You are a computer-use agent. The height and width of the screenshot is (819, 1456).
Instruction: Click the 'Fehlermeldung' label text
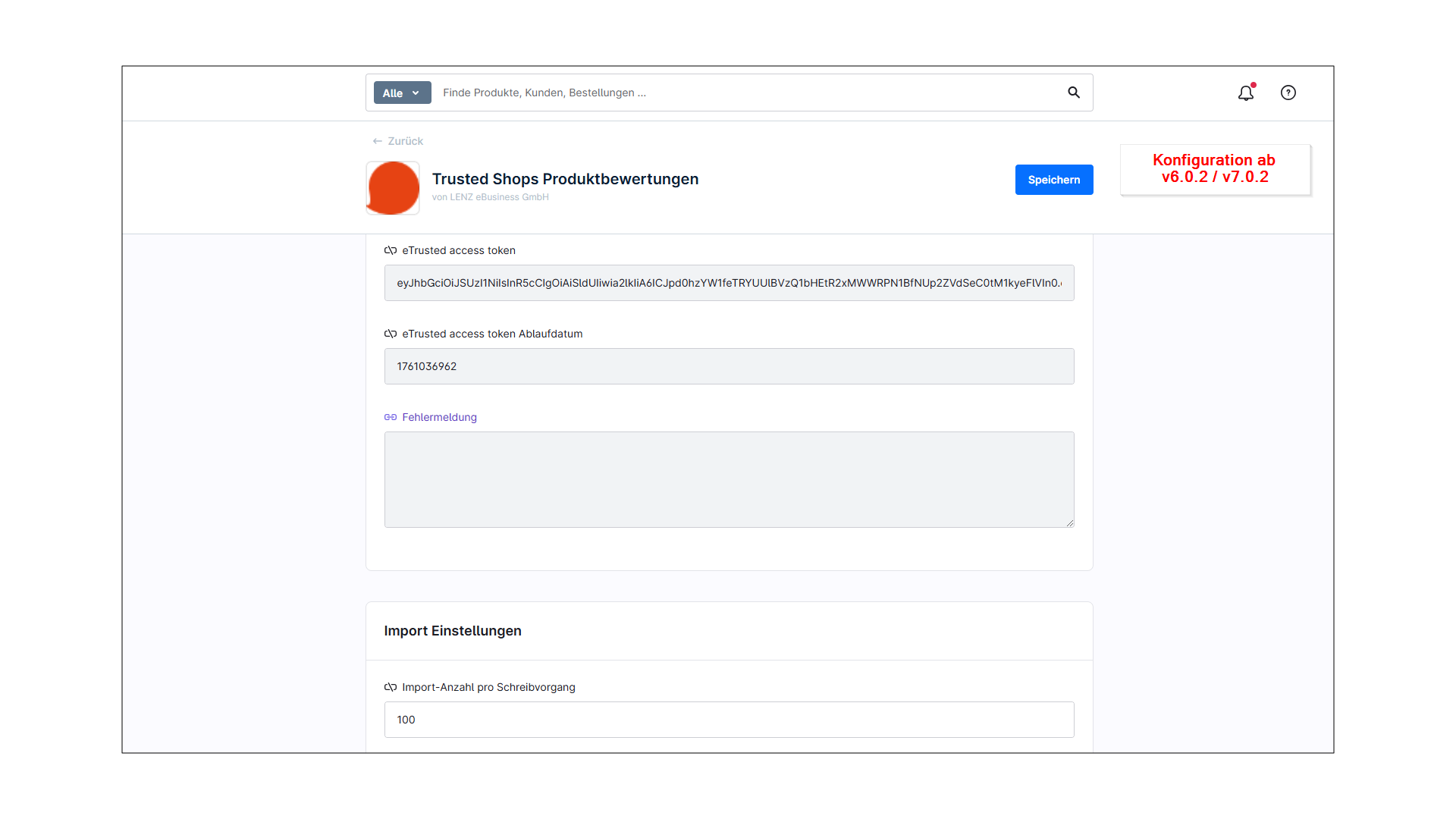[440, 417]
